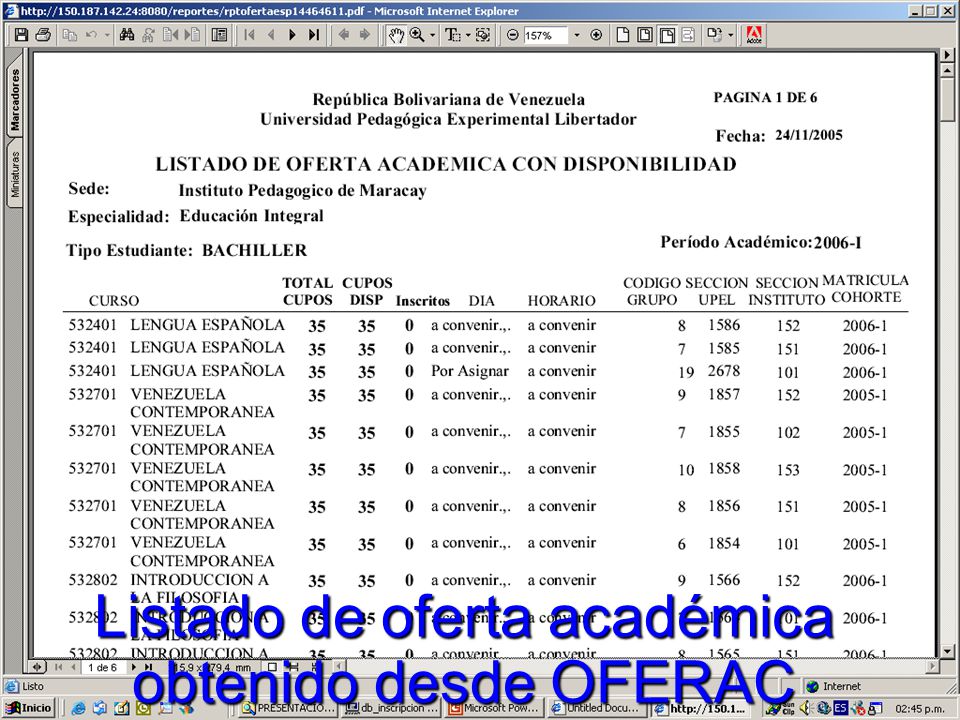Save a copy of the PDF
This screenshot has width=960, height=720.
21,35
